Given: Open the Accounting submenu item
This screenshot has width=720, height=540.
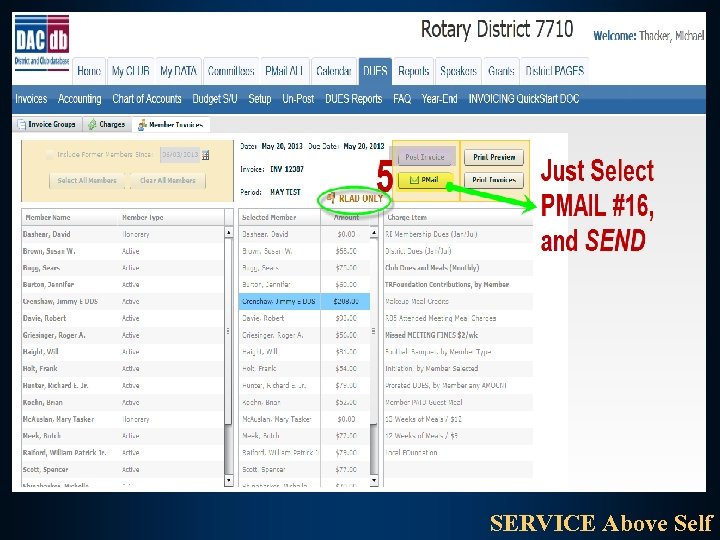Looking at the screenshot, I should (x=79, y=99).
